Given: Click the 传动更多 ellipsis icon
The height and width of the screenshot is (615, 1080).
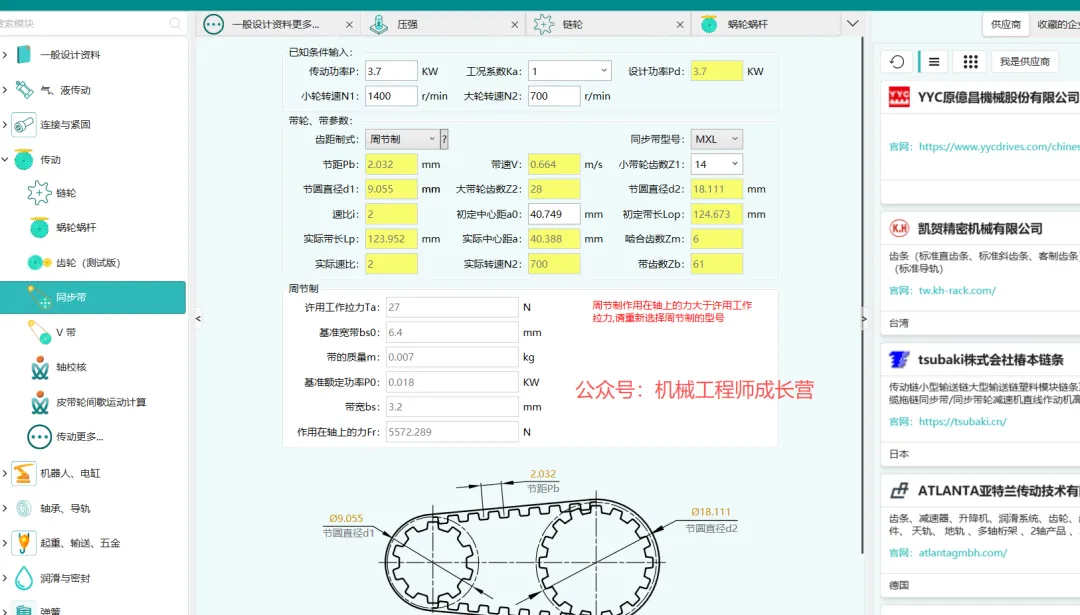Looking at the screenshot, I should point(39,437).
